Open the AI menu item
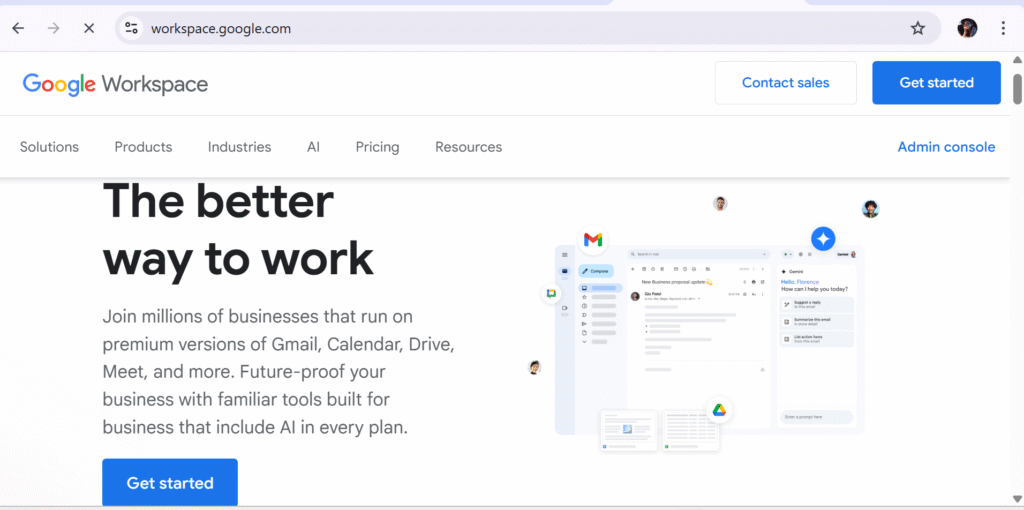This screenshot has height=510, width=1024. [x=313, y=147]
